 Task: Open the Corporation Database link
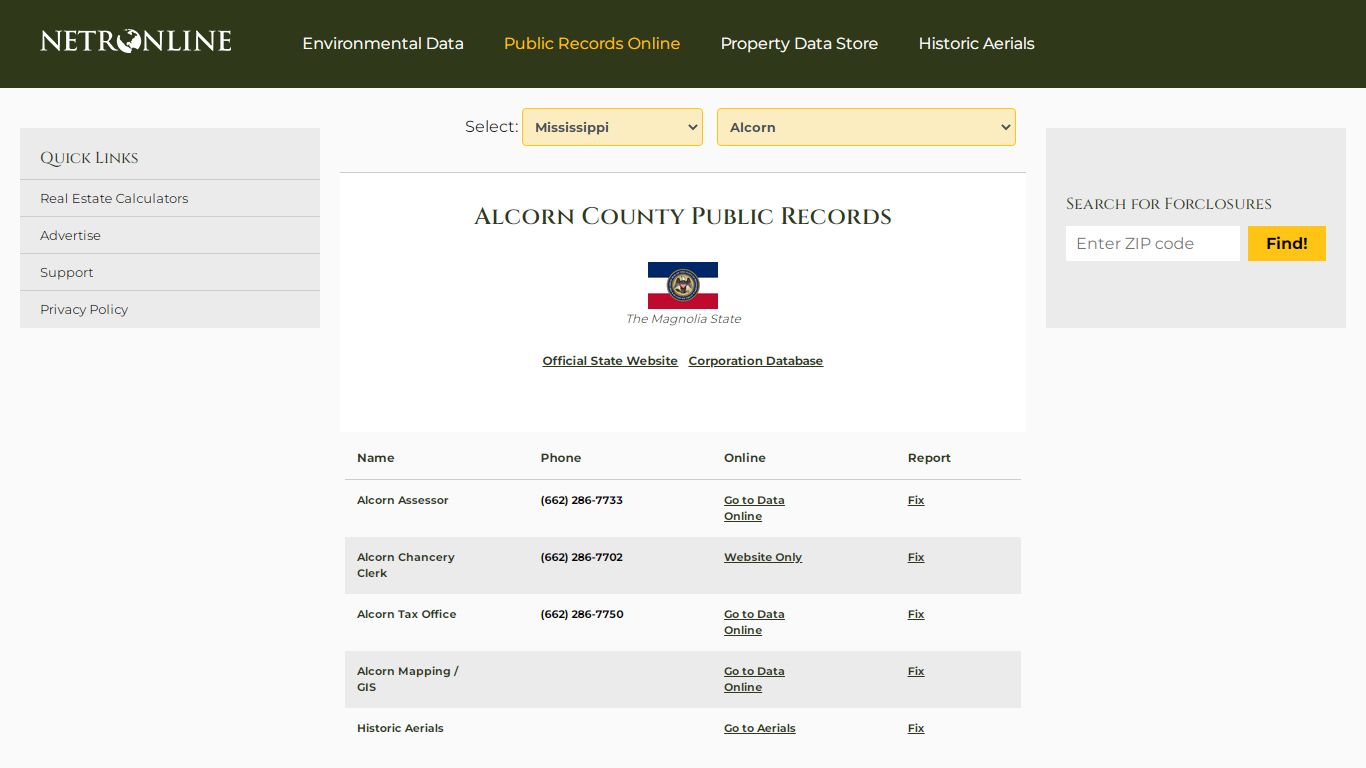coord(756,361)
